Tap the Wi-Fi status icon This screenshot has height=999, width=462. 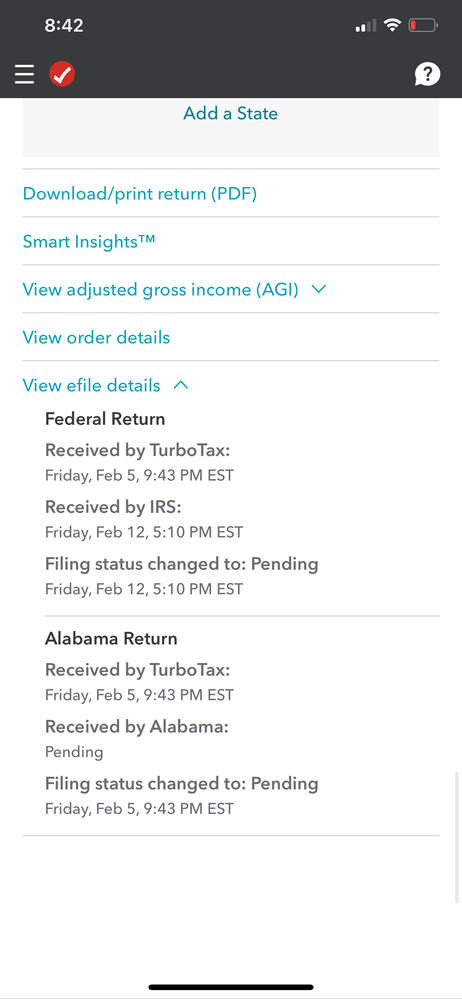pos(393,25)
